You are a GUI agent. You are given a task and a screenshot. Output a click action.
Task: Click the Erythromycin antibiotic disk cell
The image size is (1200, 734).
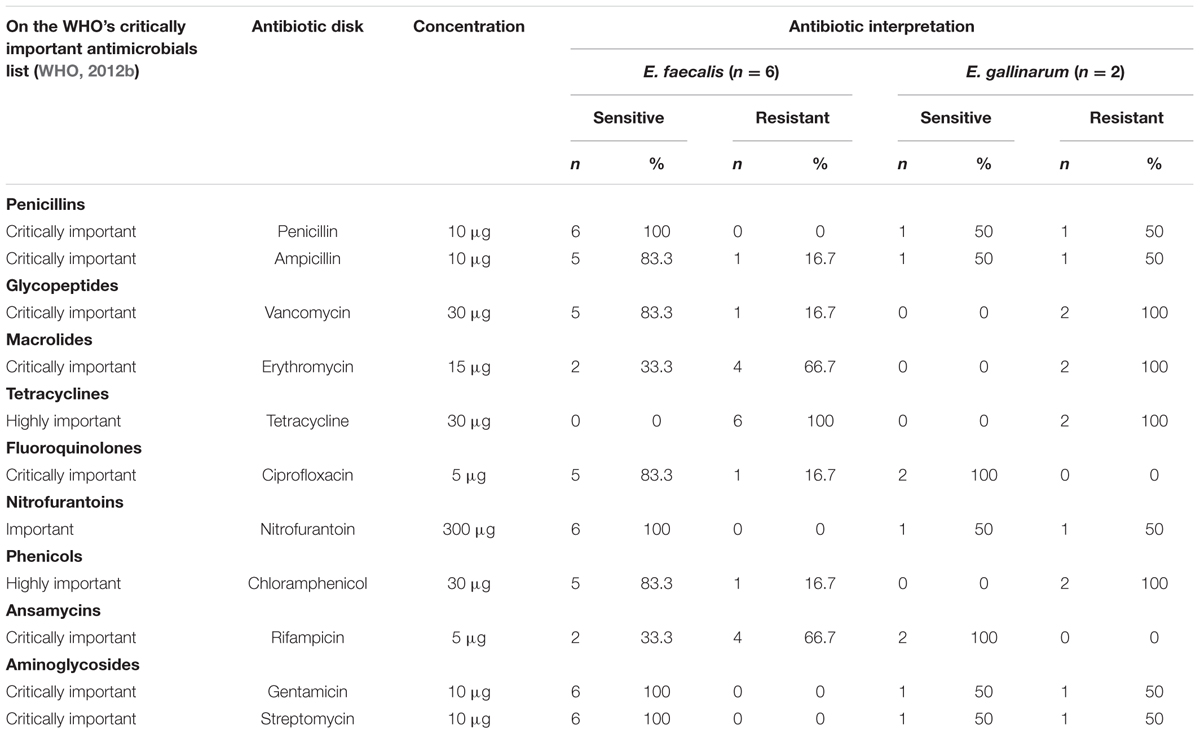pyautogui.click(x=308, y=367)
